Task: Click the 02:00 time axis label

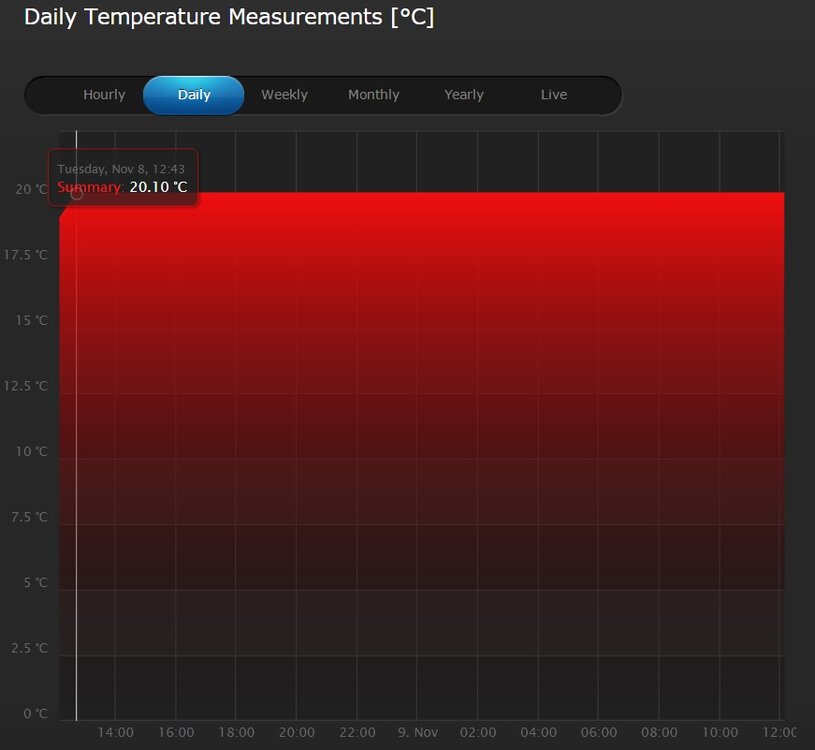Action: coord(478,732)
